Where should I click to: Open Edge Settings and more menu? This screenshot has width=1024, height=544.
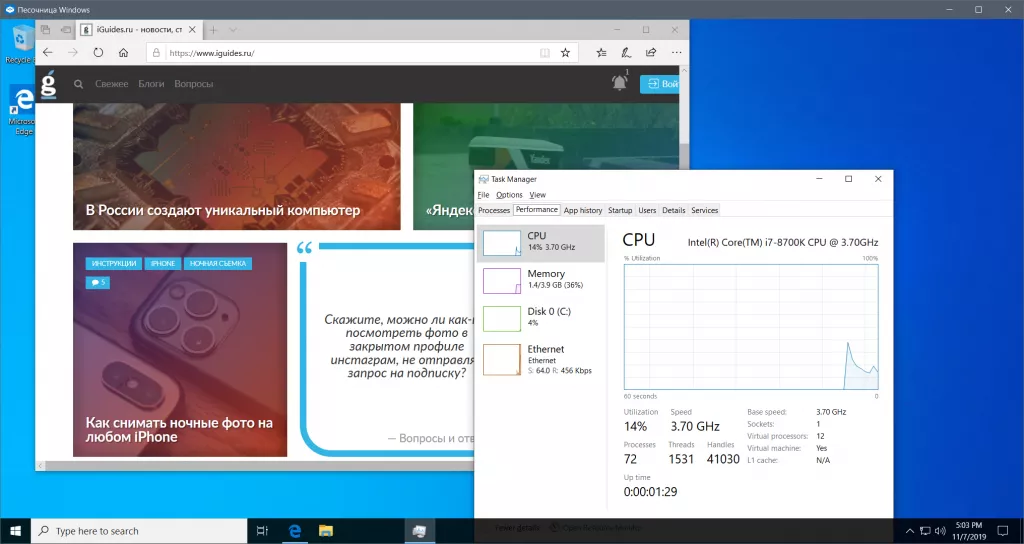(x=676, y=52)
